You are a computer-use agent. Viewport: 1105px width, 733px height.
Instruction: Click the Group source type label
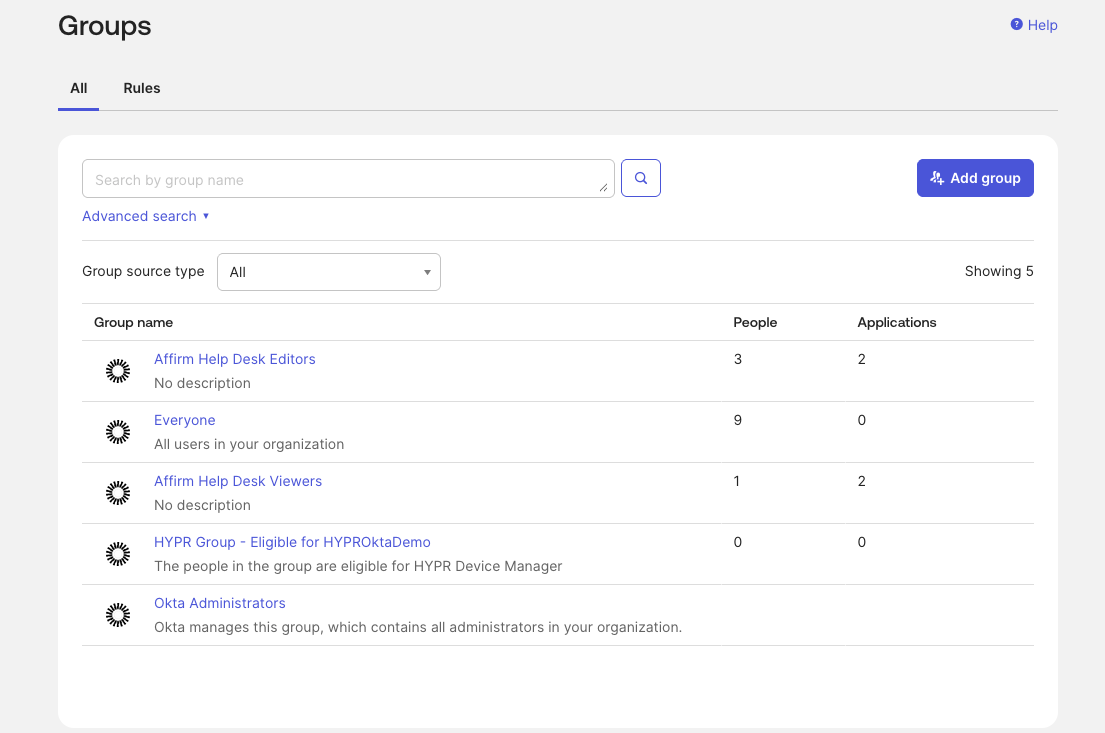point(143,271)
